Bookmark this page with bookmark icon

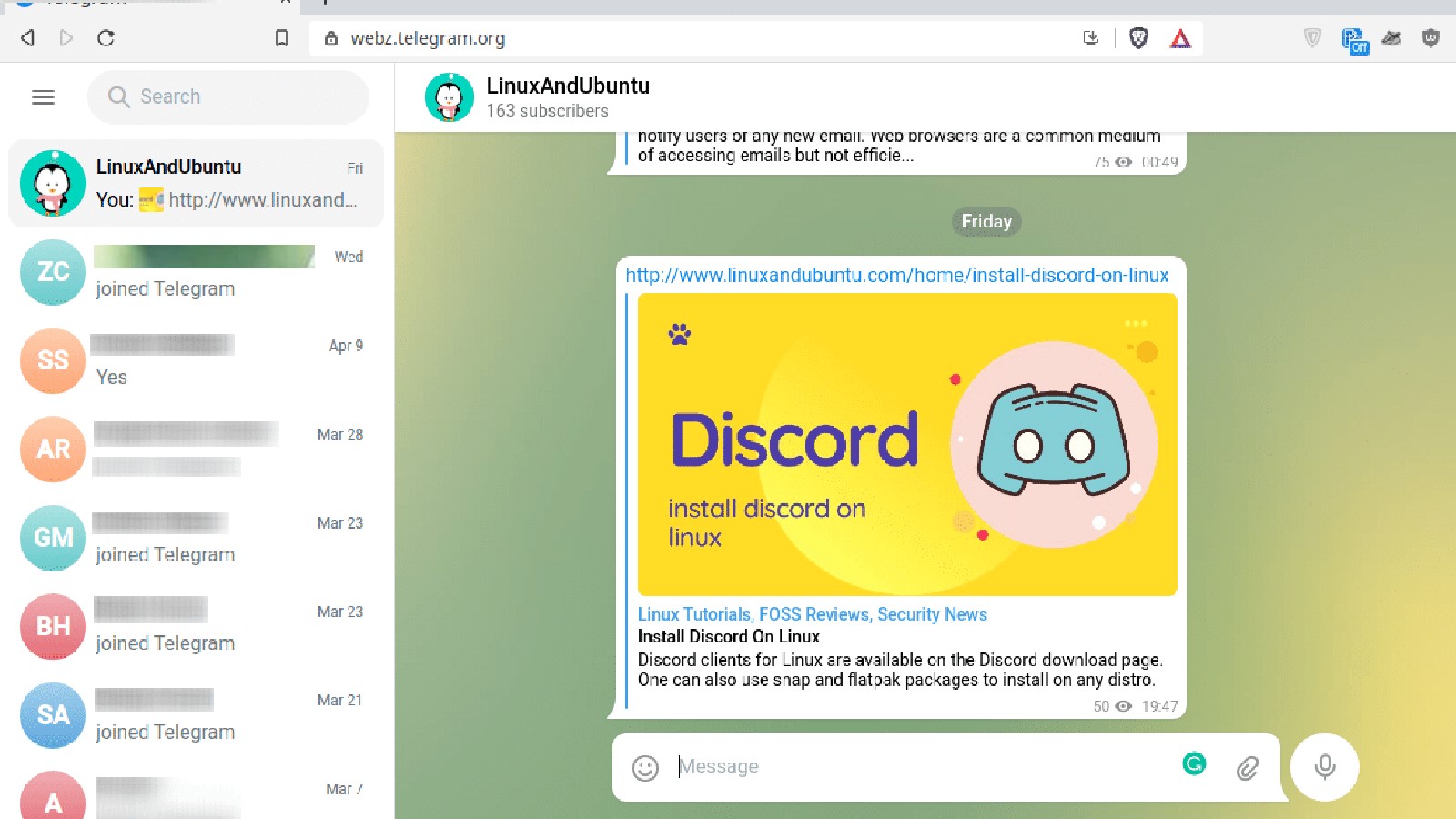[282, 38]
